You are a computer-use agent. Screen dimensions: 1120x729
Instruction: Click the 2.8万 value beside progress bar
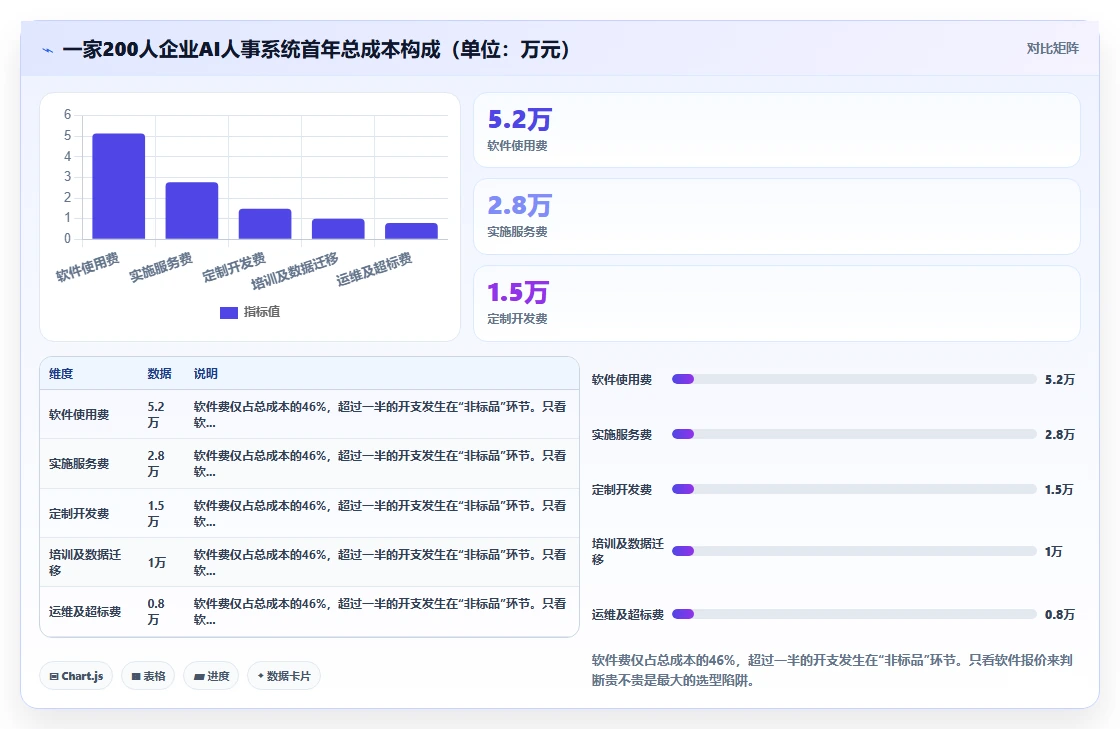(1059, 435)
